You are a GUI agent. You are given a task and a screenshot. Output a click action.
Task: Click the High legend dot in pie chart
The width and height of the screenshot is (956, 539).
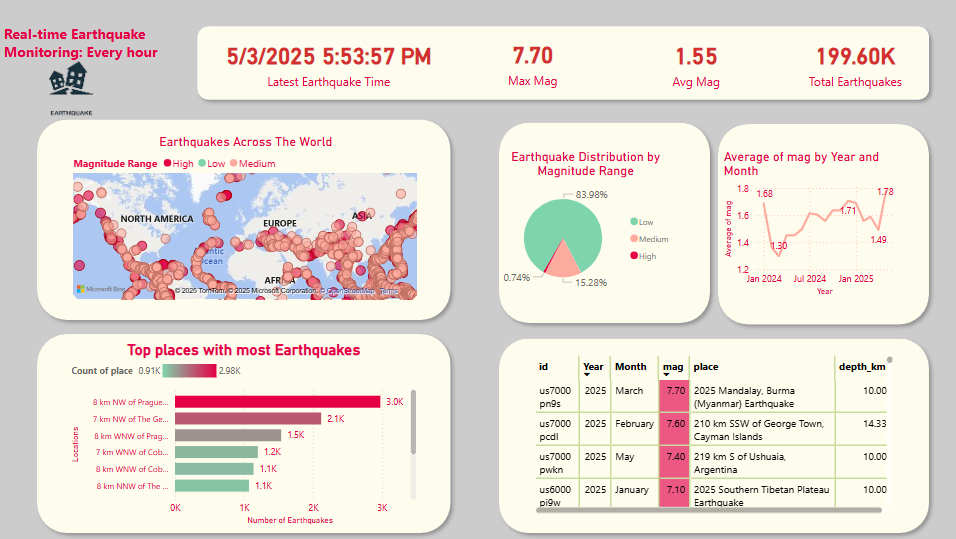(x=633, y=257)
